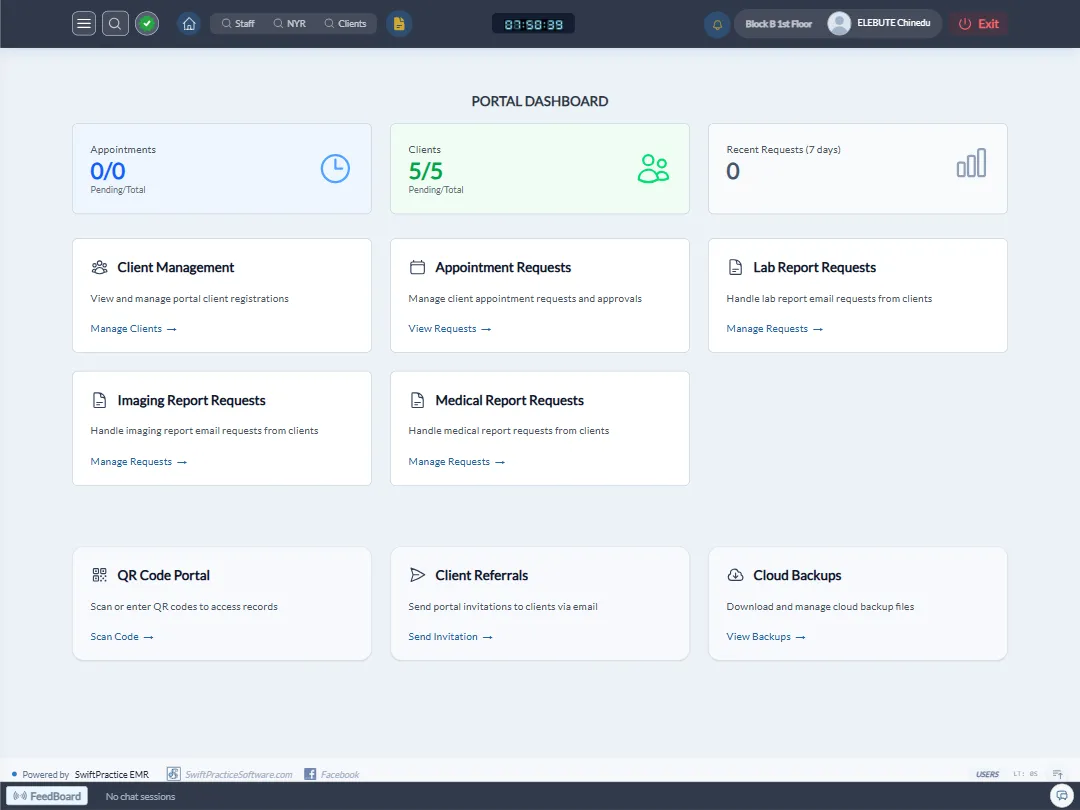Viewport: 1080px width, 810px height.
Task: Click the 'No chat sessions' text
Action: point(141,796)
